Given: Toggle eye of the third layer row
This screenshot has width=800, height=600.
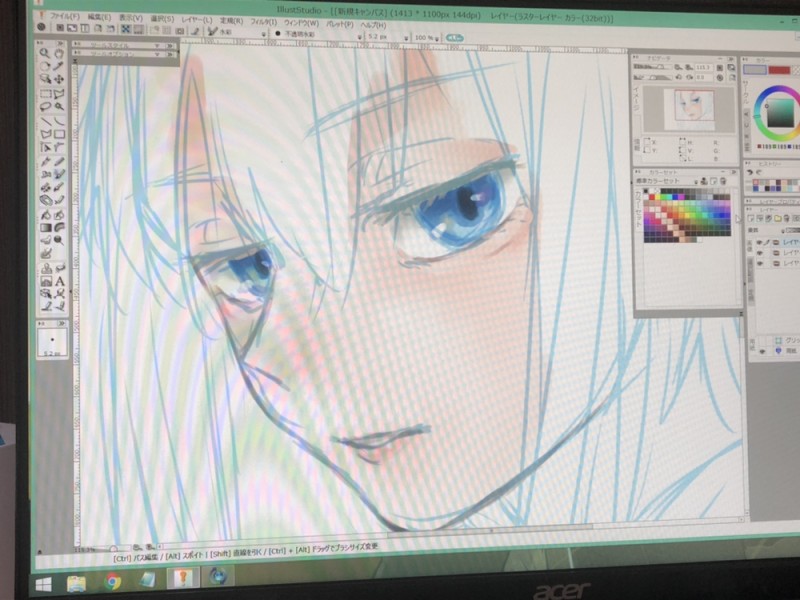Looking at the screenshot, I should coord(760,264).
